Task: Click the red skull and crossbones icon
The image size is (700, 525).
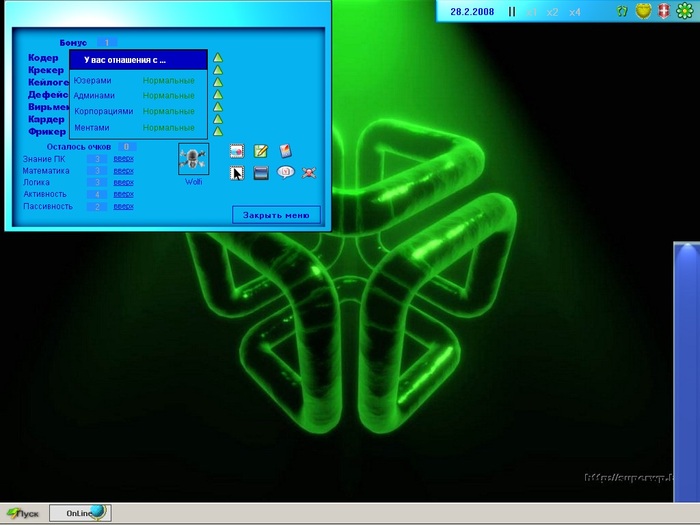Action: point(309,172)
